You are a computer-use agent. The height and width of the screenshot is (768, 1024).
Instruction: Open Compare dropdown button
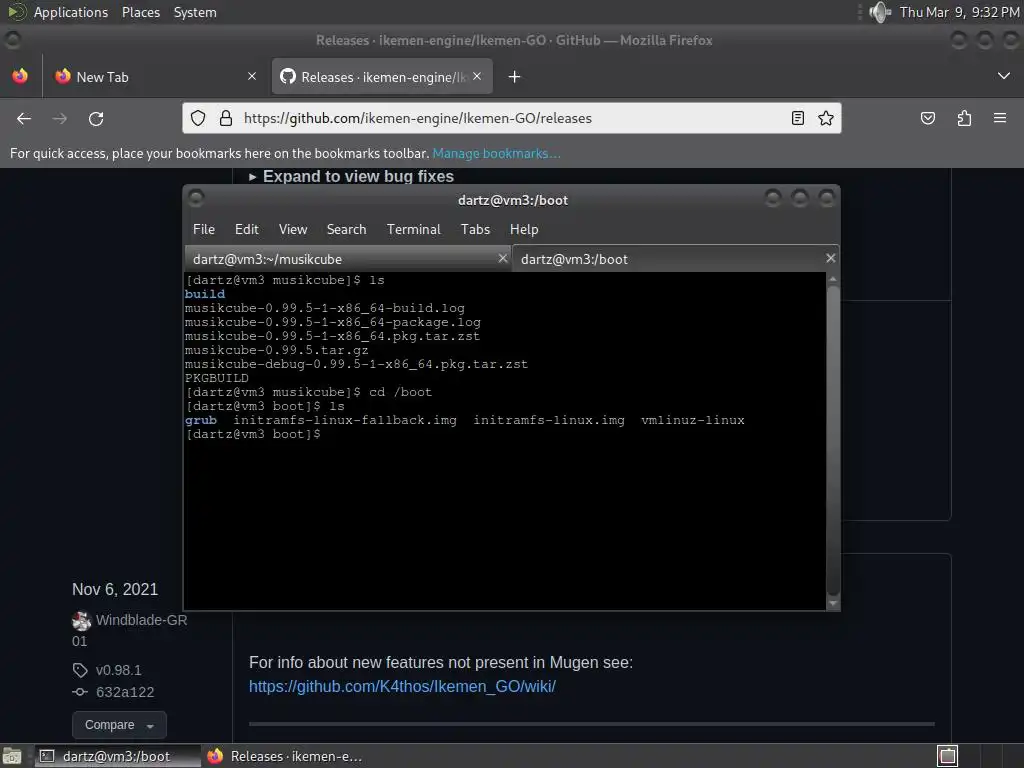tap(119, 725)
